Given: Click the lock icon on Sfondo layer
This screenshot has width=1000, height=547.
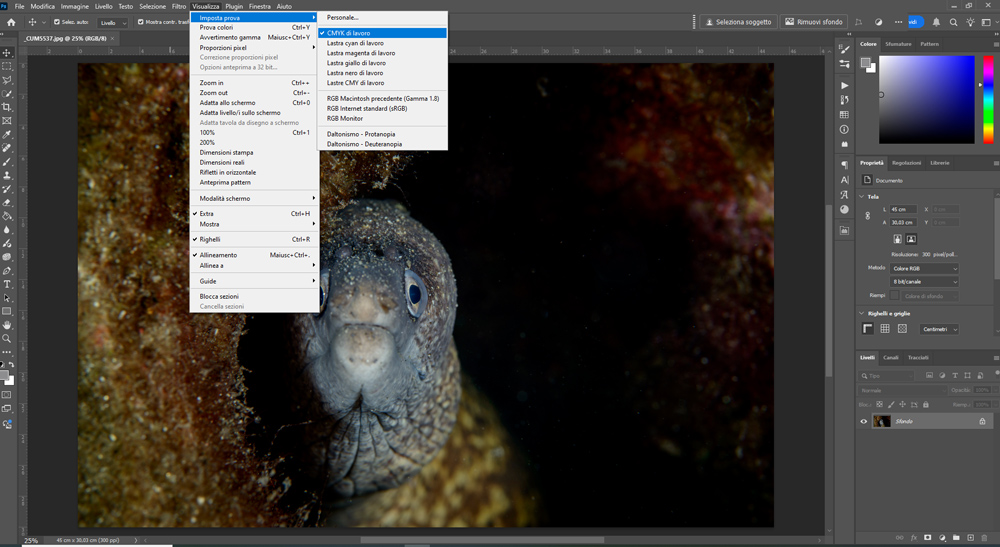Looking at the screenshot, I should click(982, 422).
